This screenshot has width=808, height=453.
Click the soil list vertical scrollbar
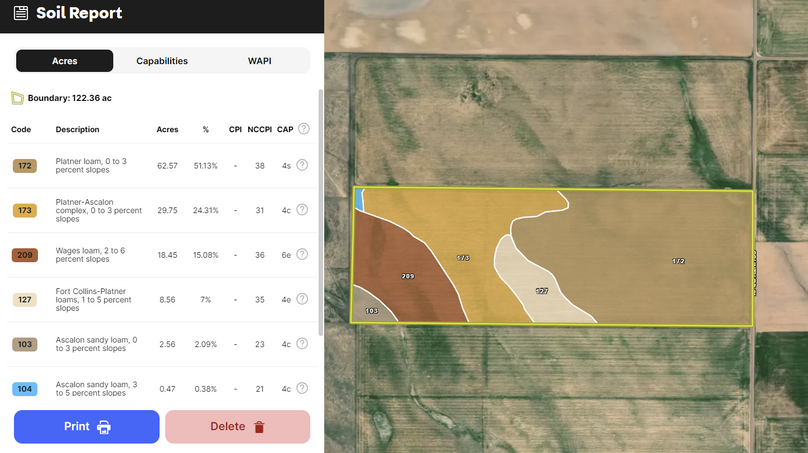pyautogui.click(x=320, y=210)
